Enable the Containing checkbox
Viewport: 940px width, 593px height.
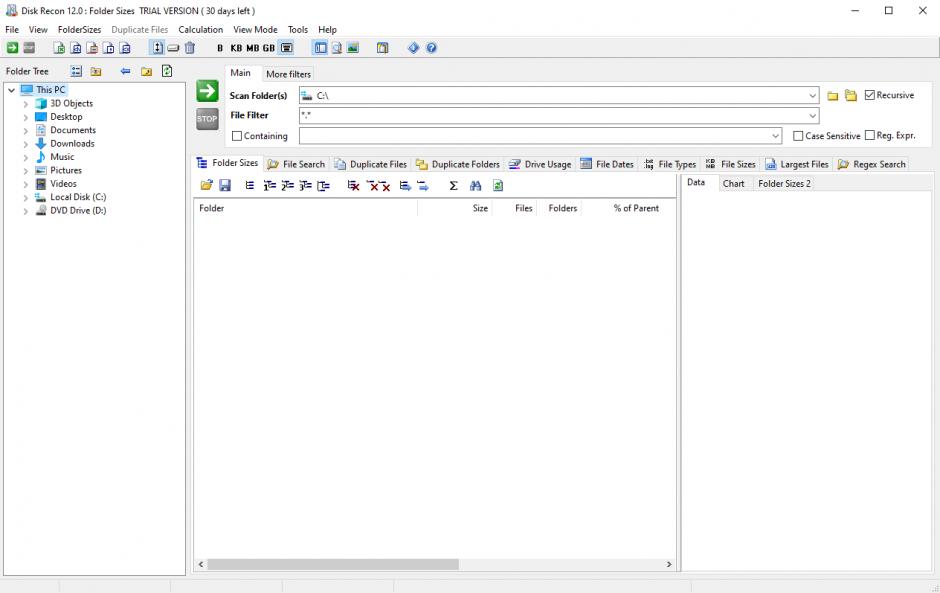237,136
